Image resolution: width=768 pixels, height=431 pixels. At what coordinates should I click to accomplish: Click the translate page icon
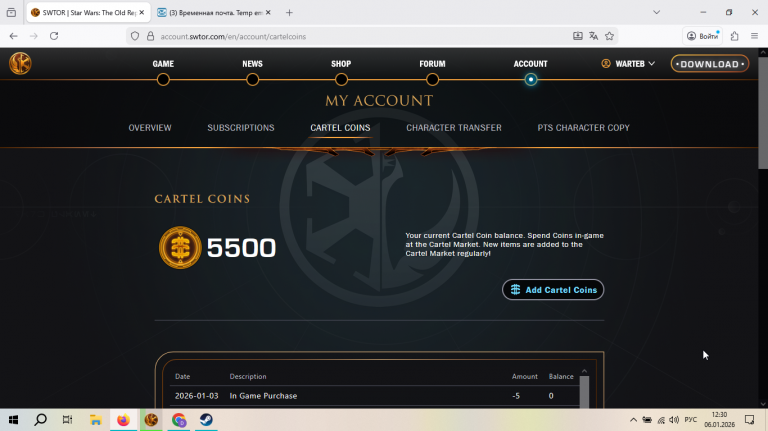594,36
